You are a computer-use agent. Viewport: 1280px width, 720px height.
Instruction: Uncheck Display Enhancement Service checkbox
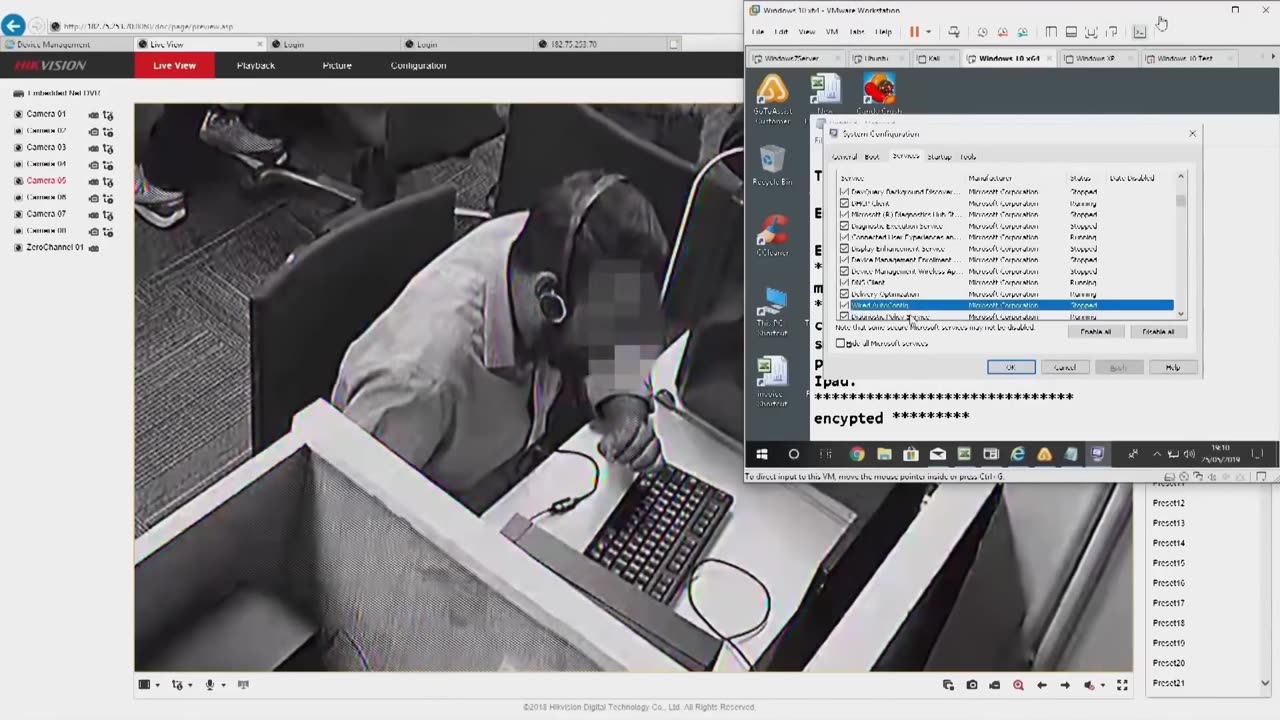(844, 249)
